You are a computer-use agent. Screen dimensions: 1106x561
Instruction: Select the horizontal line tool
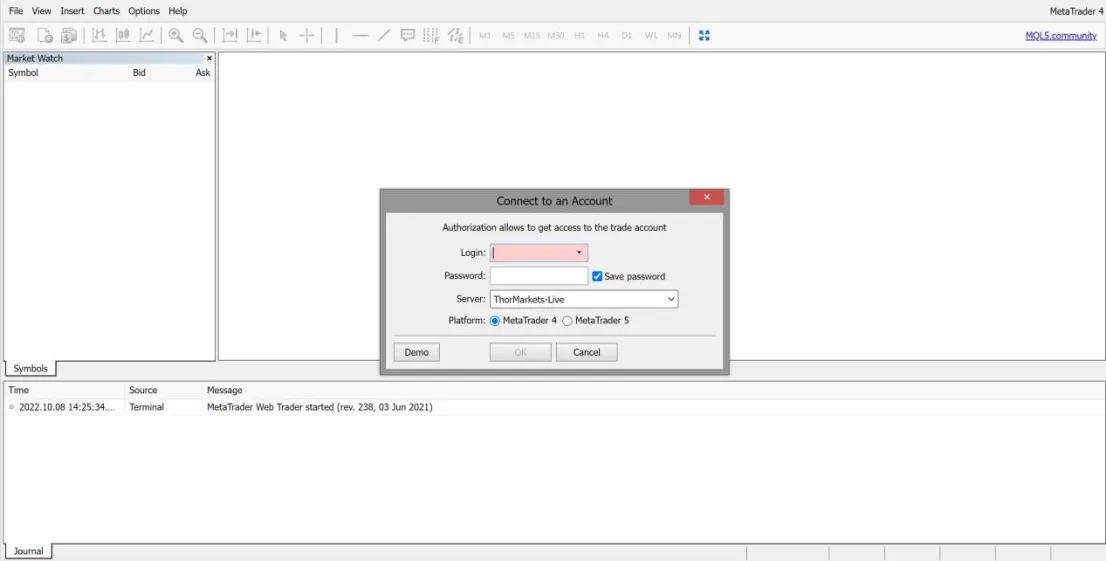coord(360,35)
